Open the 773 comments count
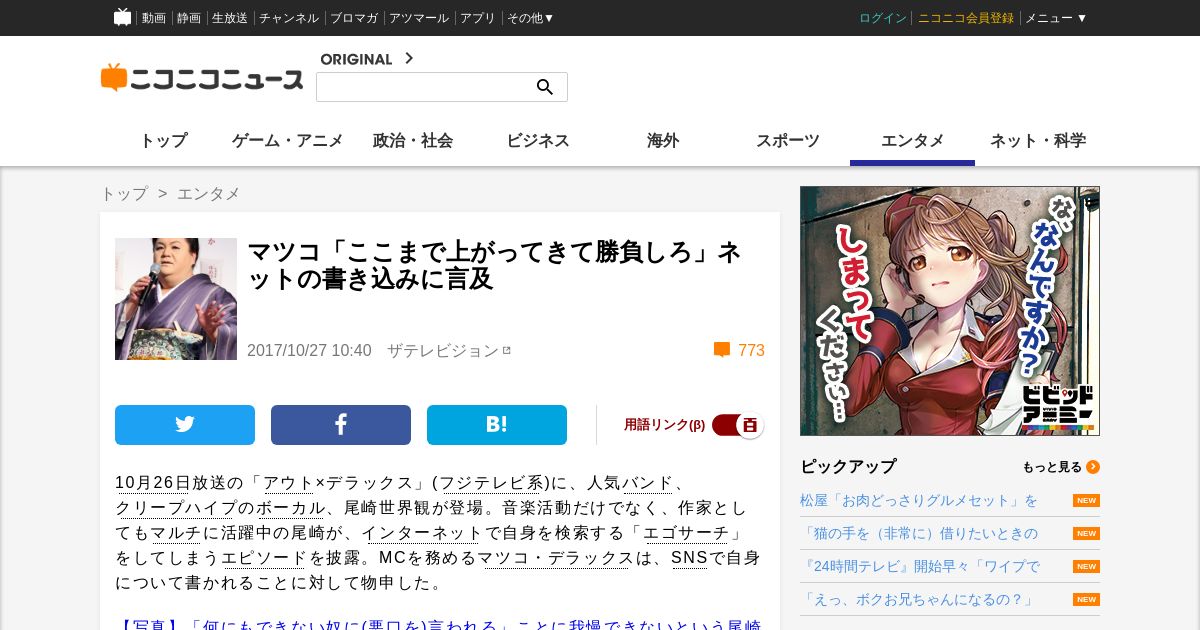 (x=751, y=351)
